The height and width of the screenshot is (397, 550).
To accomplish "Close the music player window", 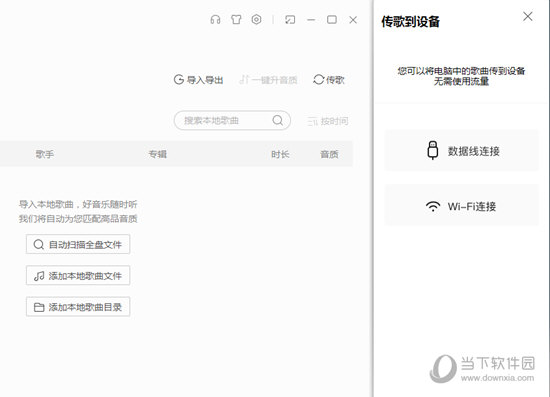I will (x=353, y=20).
